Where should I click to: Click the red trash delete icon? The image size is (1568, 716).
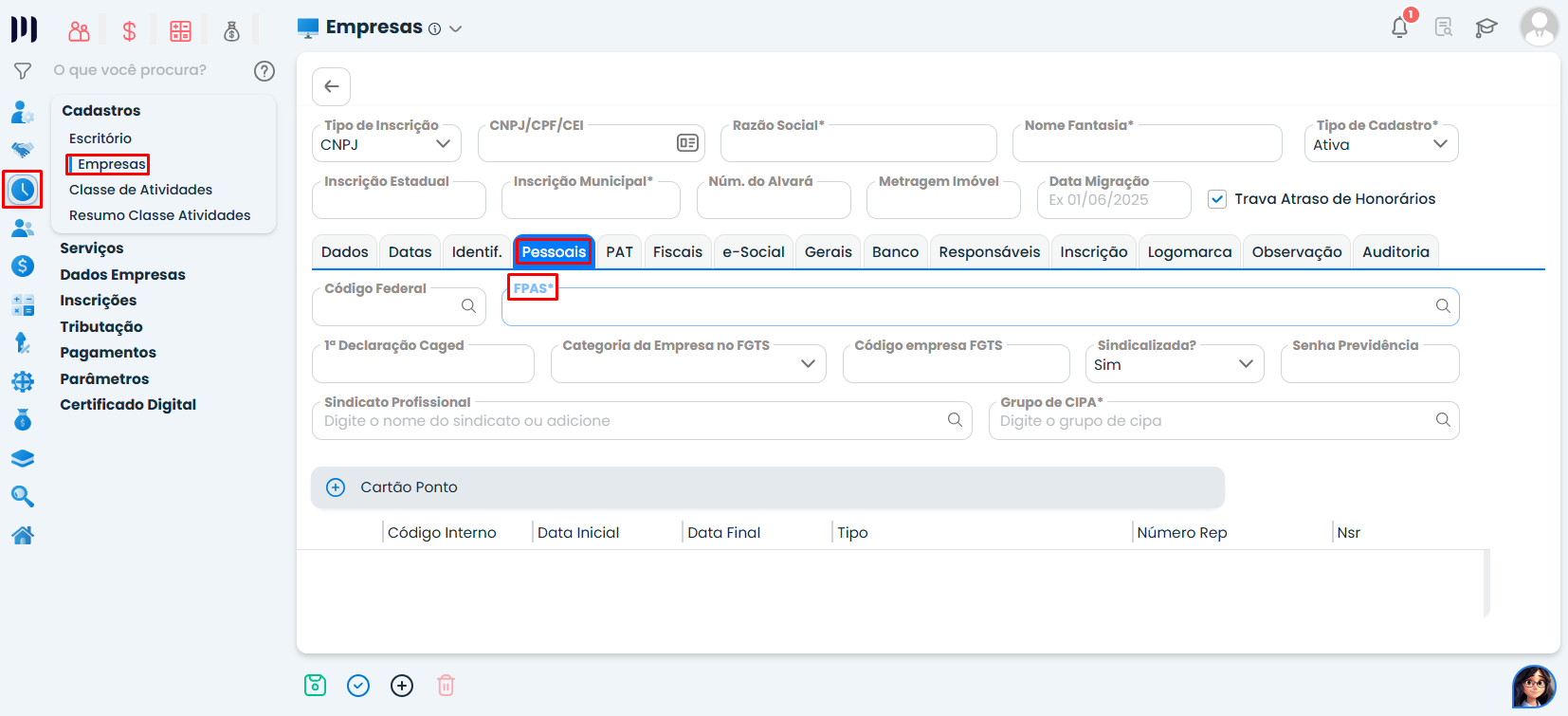446,686
